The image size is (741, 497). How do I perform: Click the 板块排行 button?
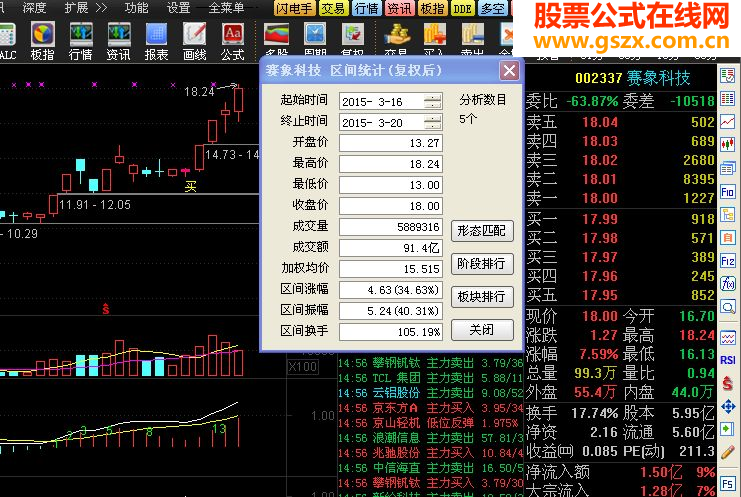482,297
